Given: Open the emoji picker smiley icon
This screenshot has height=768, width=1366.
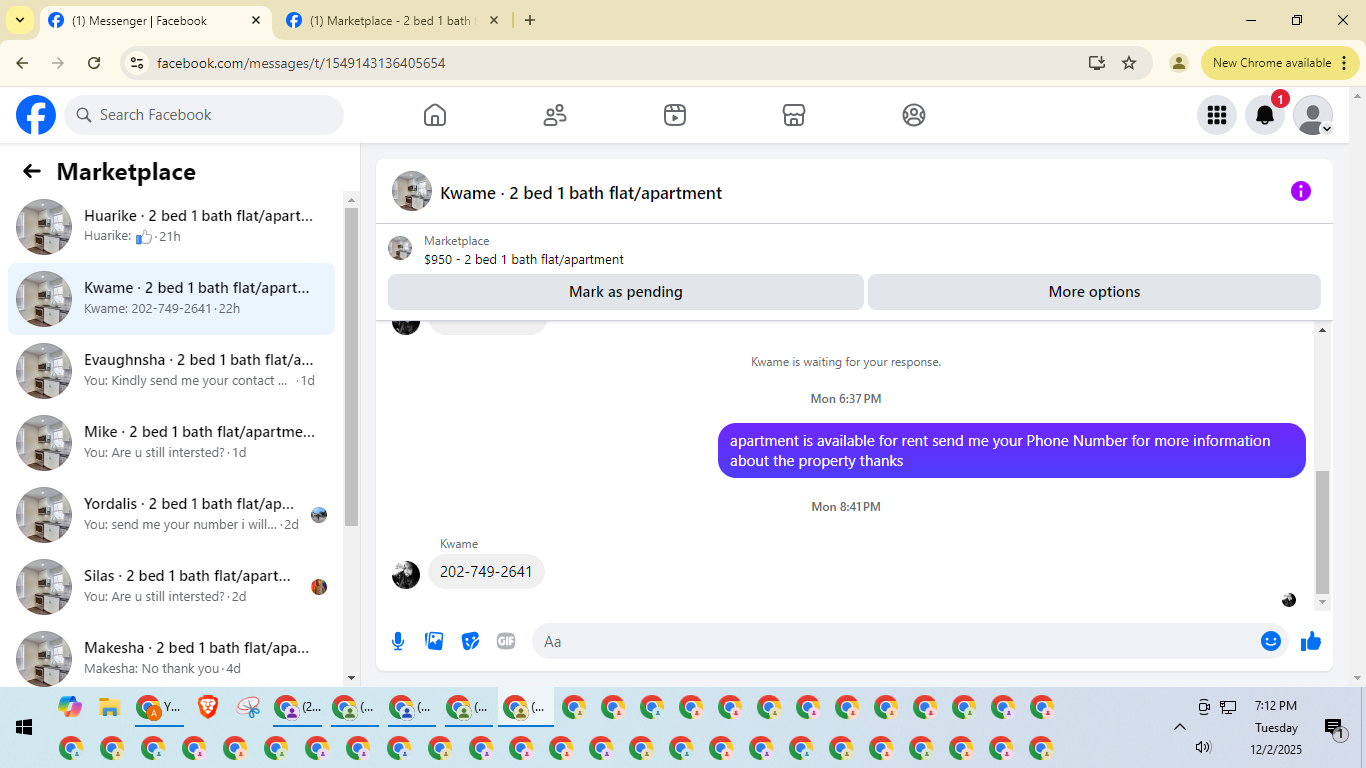Looking at the screenshot, I should pos(1271,641).
